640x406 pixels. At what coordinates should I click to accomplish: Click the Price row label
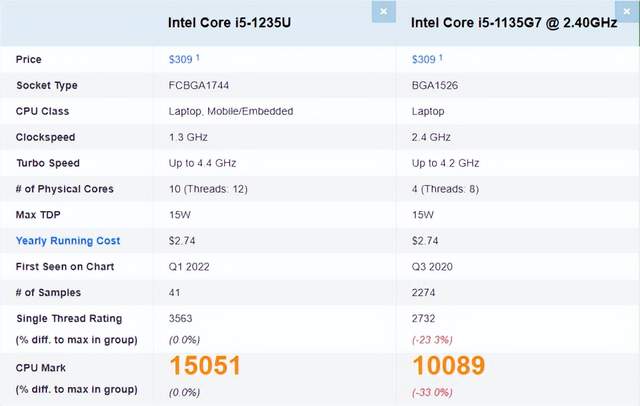[29, 60]
